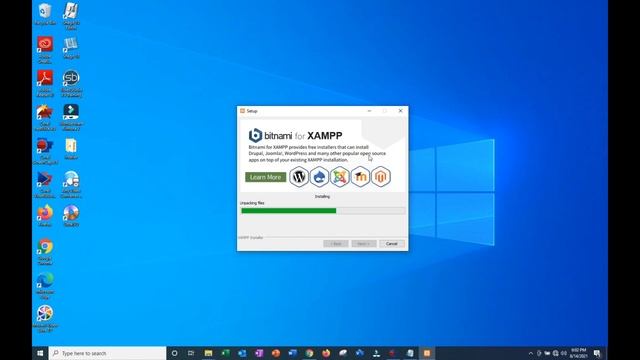
Task: Click the "Installing" label above the progress bar
Action: (x=322, y=196)
